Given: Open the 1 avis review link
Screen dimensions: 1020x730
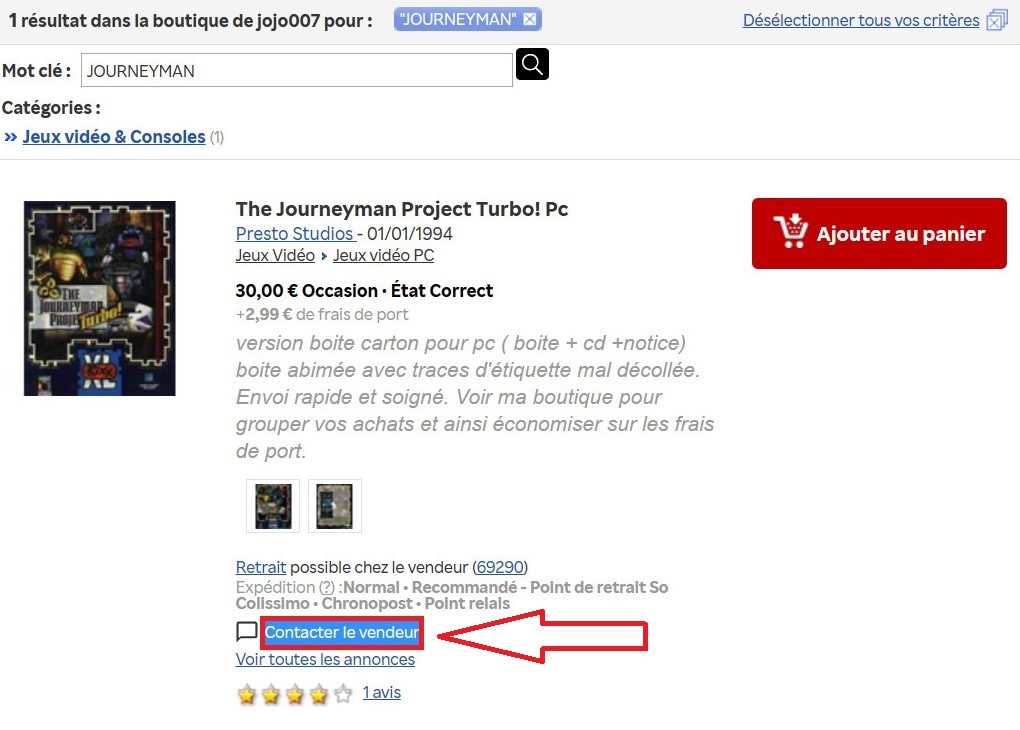Looking at the screenshot, I should click(381, 692).
